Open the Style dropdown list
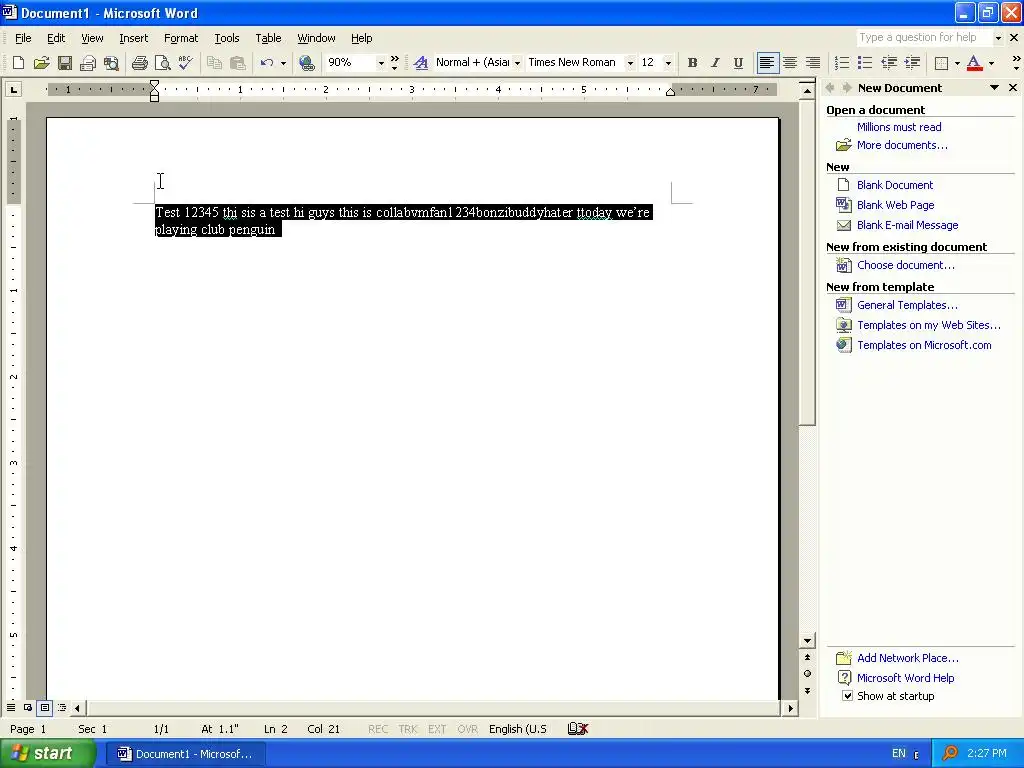This screenshot has height=768, width=1024. pos(517,63)
